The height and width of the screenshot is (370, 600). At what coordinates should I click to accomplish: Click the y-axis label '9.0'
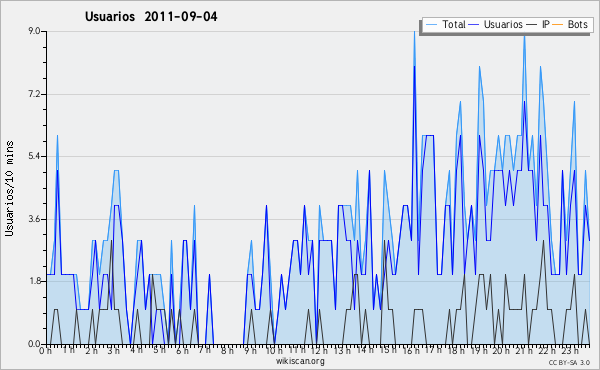(x=35, y=31)
